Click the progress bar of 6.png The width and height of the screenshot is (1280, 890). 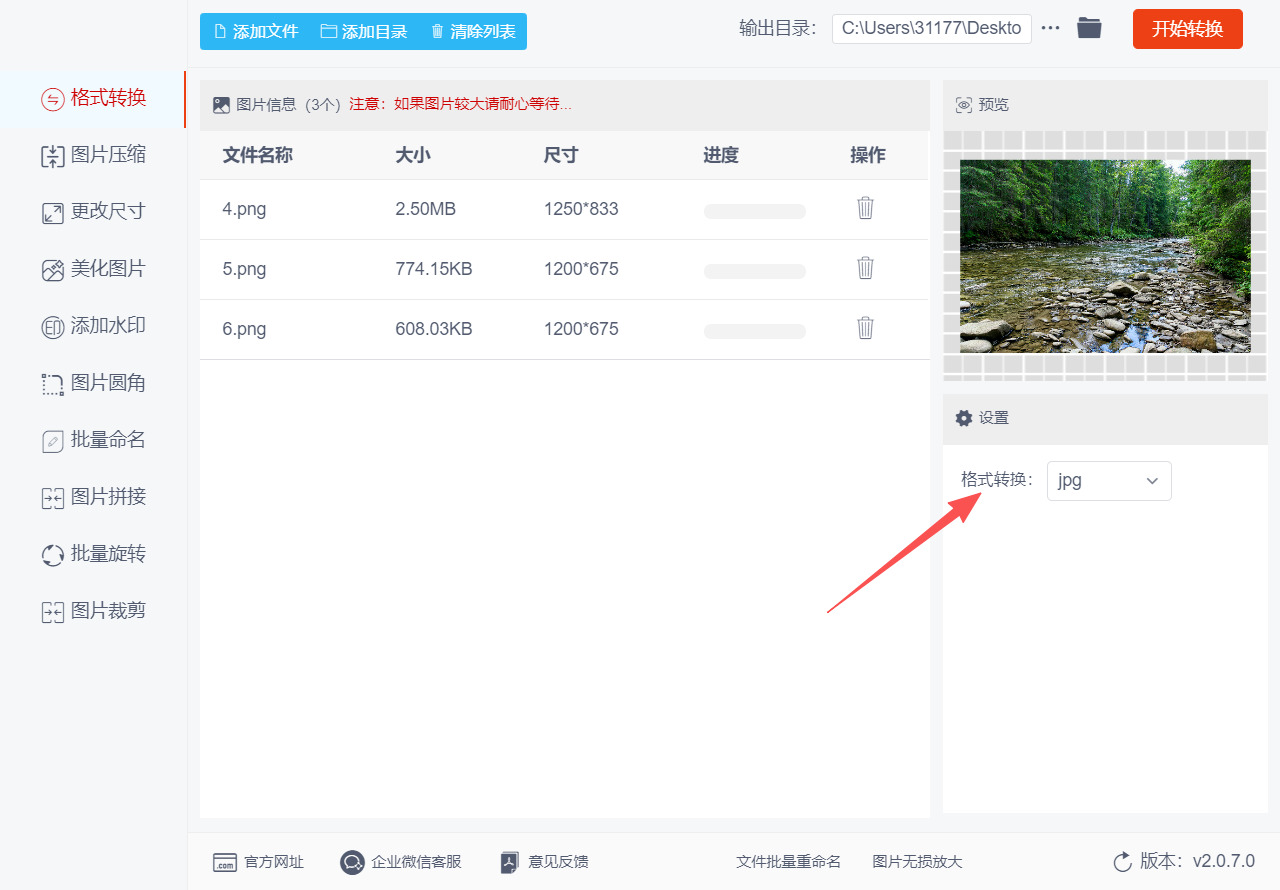click(x=755, y=331)
